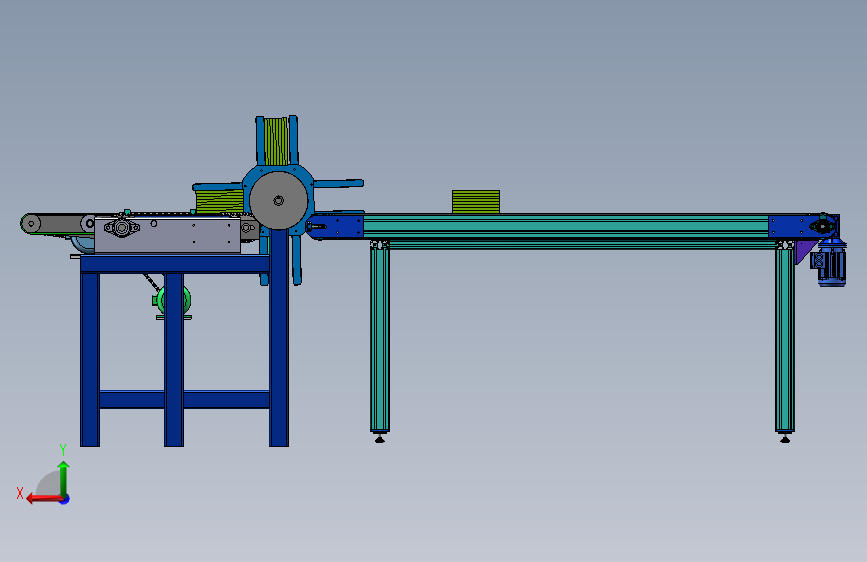Image resolution: width=867 pixels, height=562 pixels.
Task: Select the green motor under the blue table
Action: (174, 302)
